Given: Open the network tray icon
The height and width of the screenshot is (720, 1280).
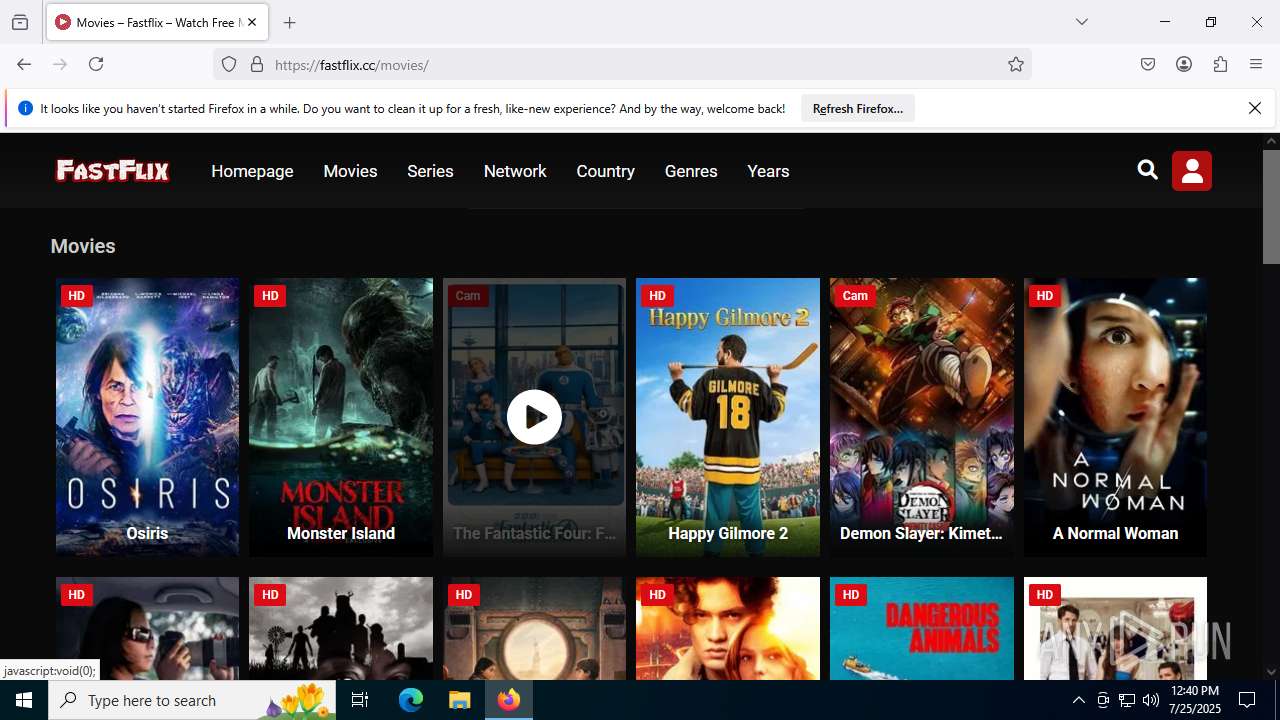Looking at the screenshot, I should click(1127, 700).
